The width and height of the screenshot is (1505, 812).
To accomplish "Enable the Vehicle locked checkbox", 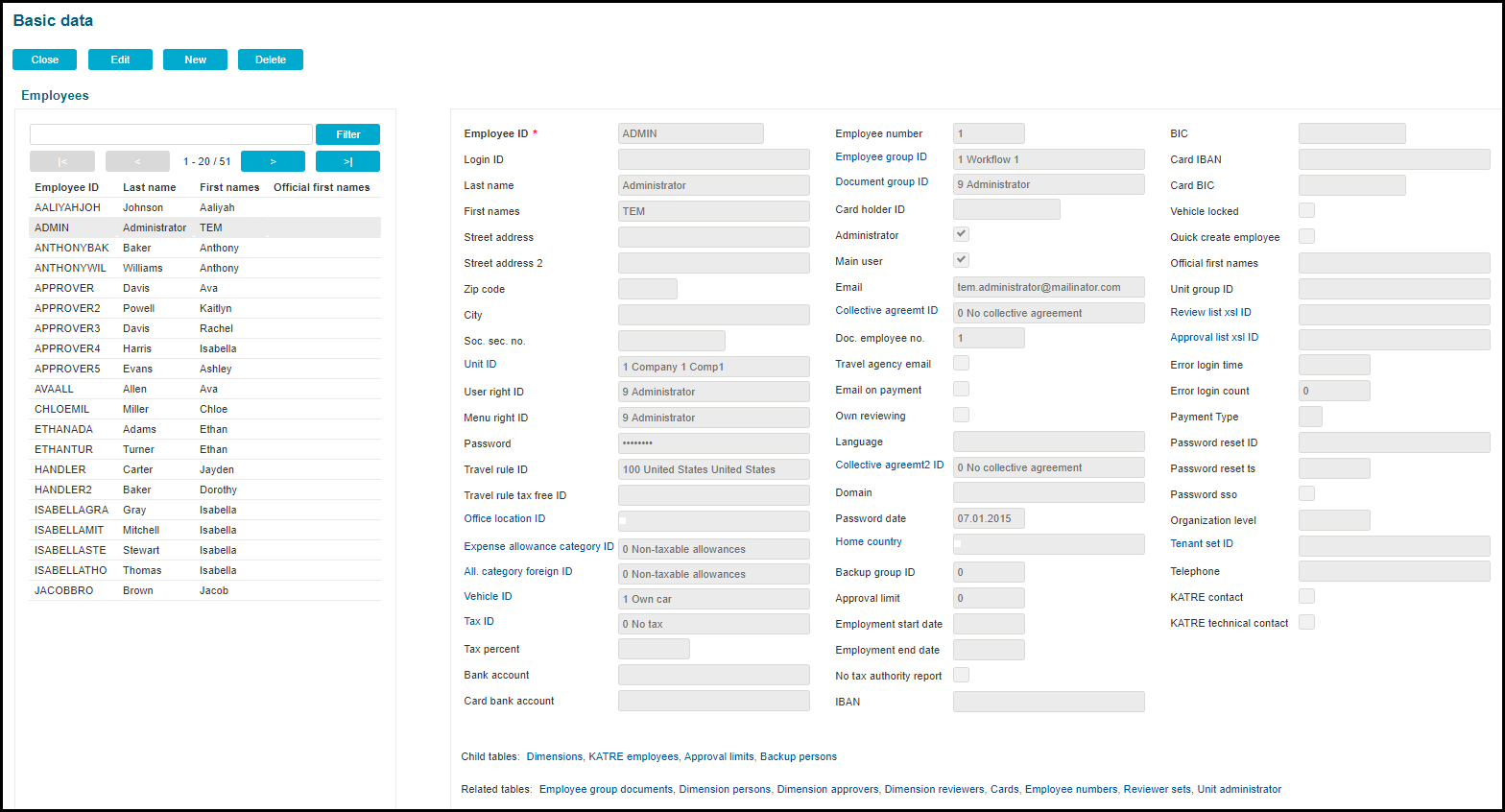I will coord(1306,210).
